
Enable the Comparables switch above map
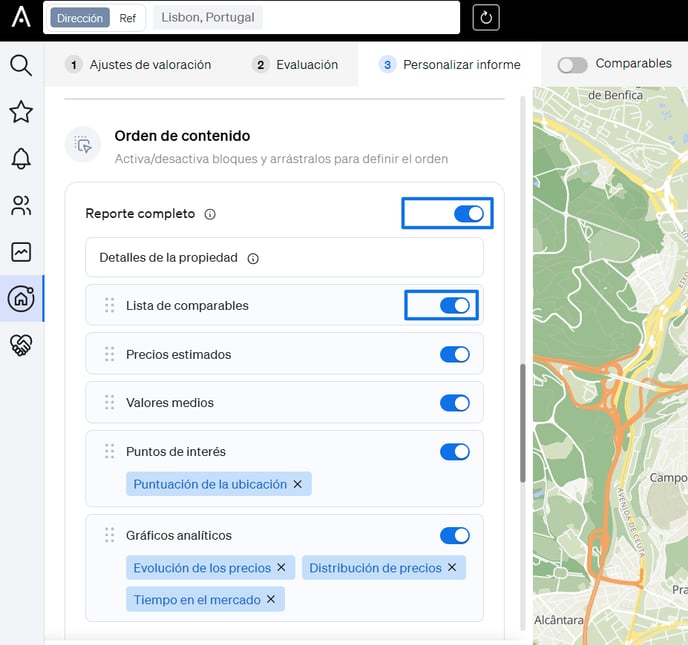pyautogui.click(x=572, y=65)
